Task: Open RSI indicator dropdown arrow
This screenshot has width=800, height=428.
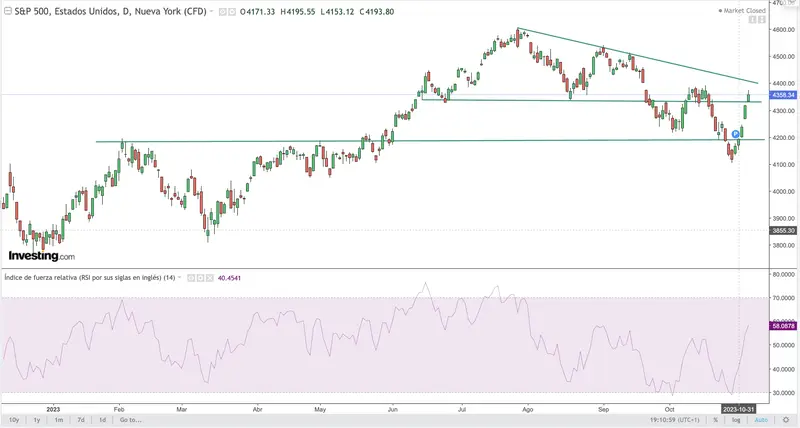Action: click(179, 278)
